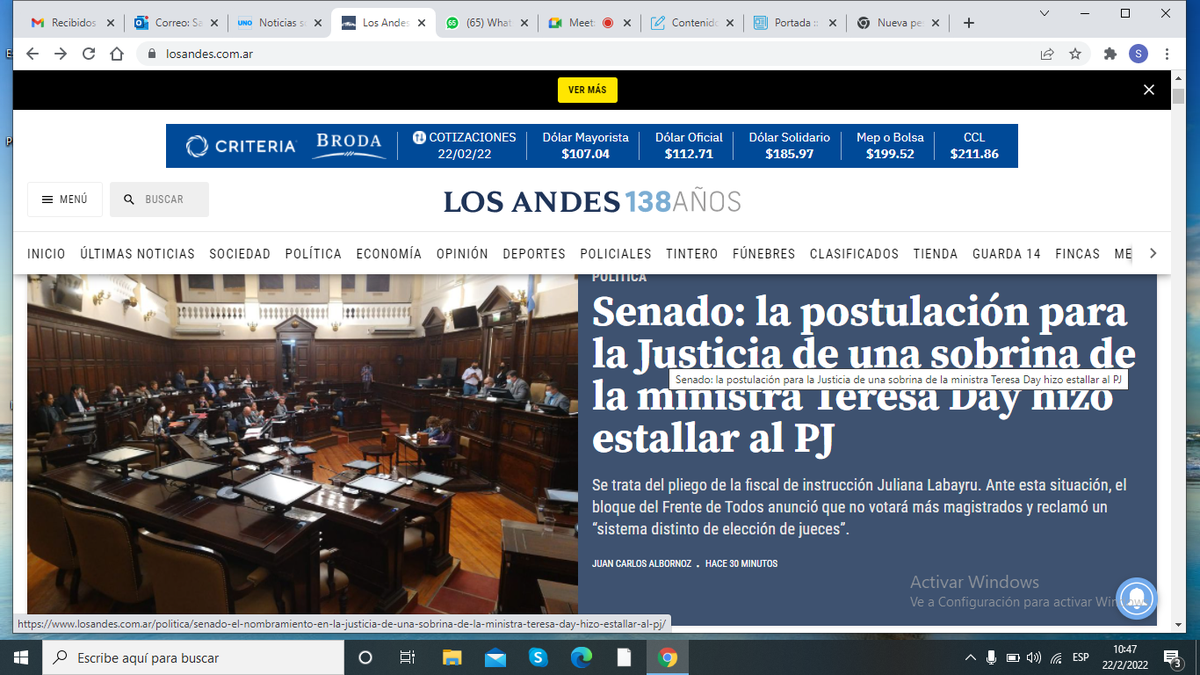Reload the losandes.com.ar page
The width and height of the screenshot is (1200, 675).
[x=89, y=54]
